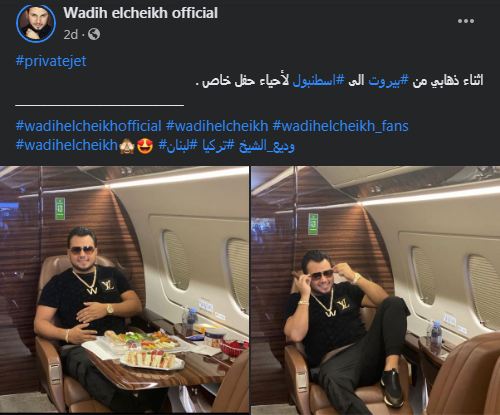
Task: Open Wadih elcheikh profile picture
Action: click(36, 24)
